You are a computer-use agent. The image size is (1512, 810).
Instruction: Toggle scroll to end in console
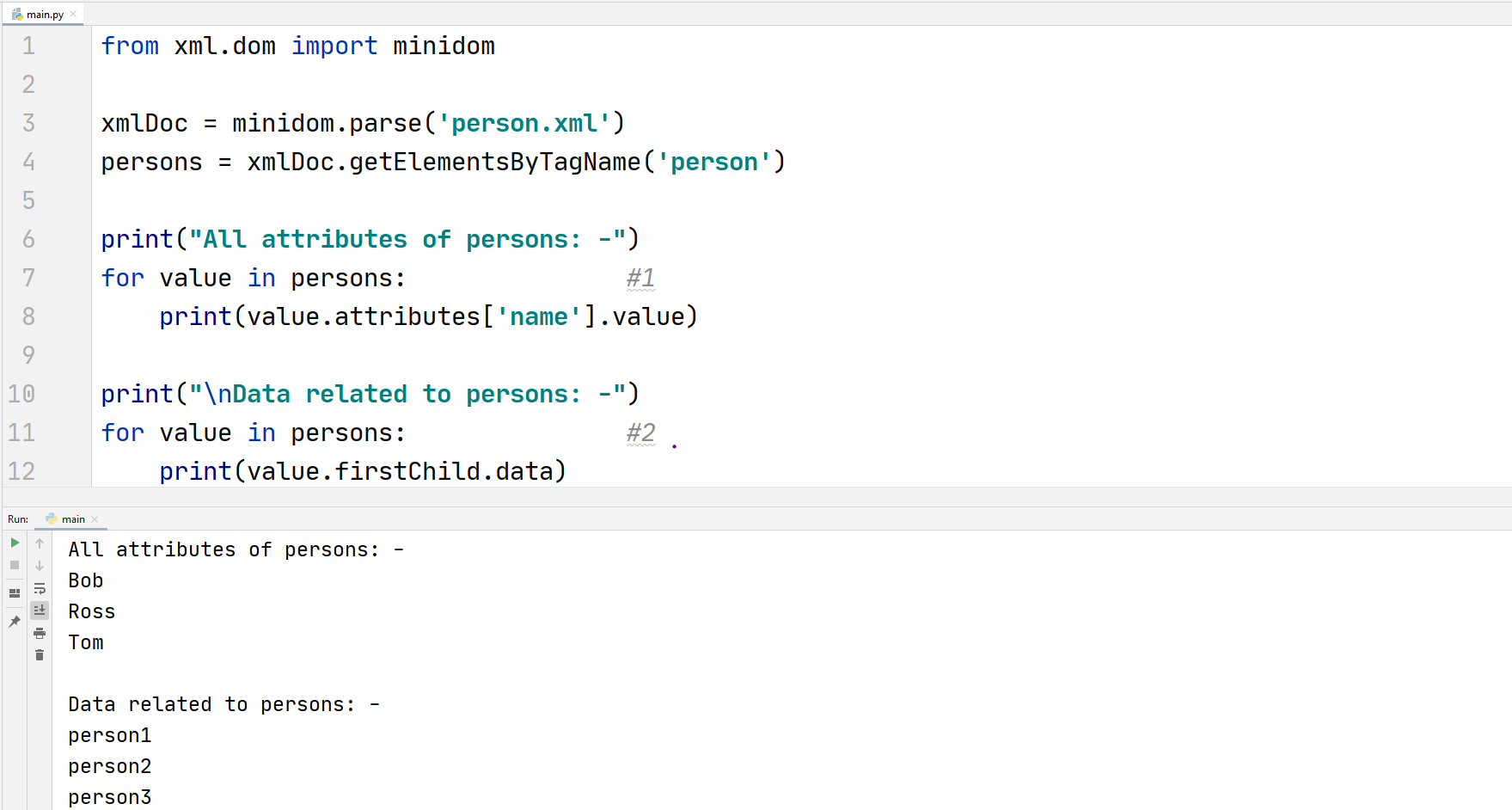tap(40, 610)
